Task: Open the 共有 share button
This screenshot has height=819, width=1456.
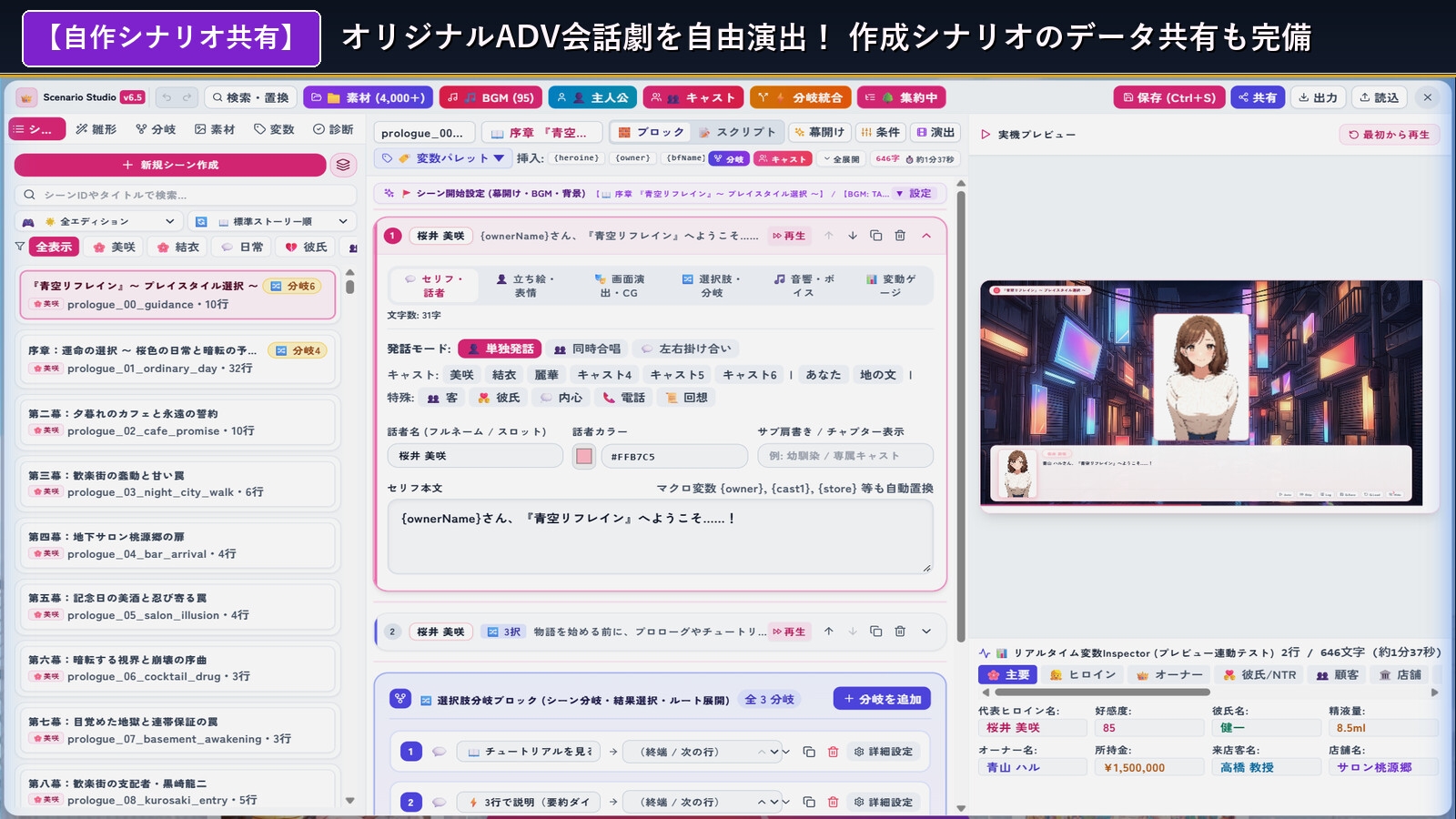Action: (1258, 97)
